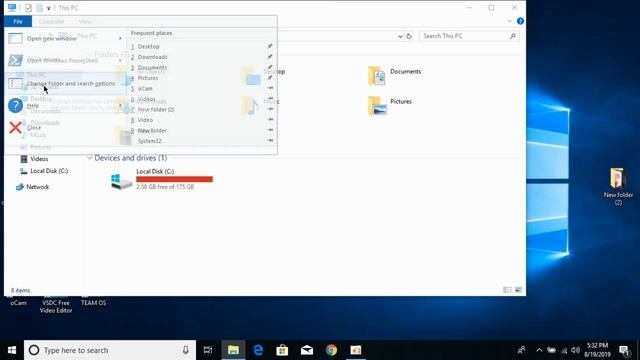Activate Cortana microphone icon
640x360 pixels.
tap(185, 350)
